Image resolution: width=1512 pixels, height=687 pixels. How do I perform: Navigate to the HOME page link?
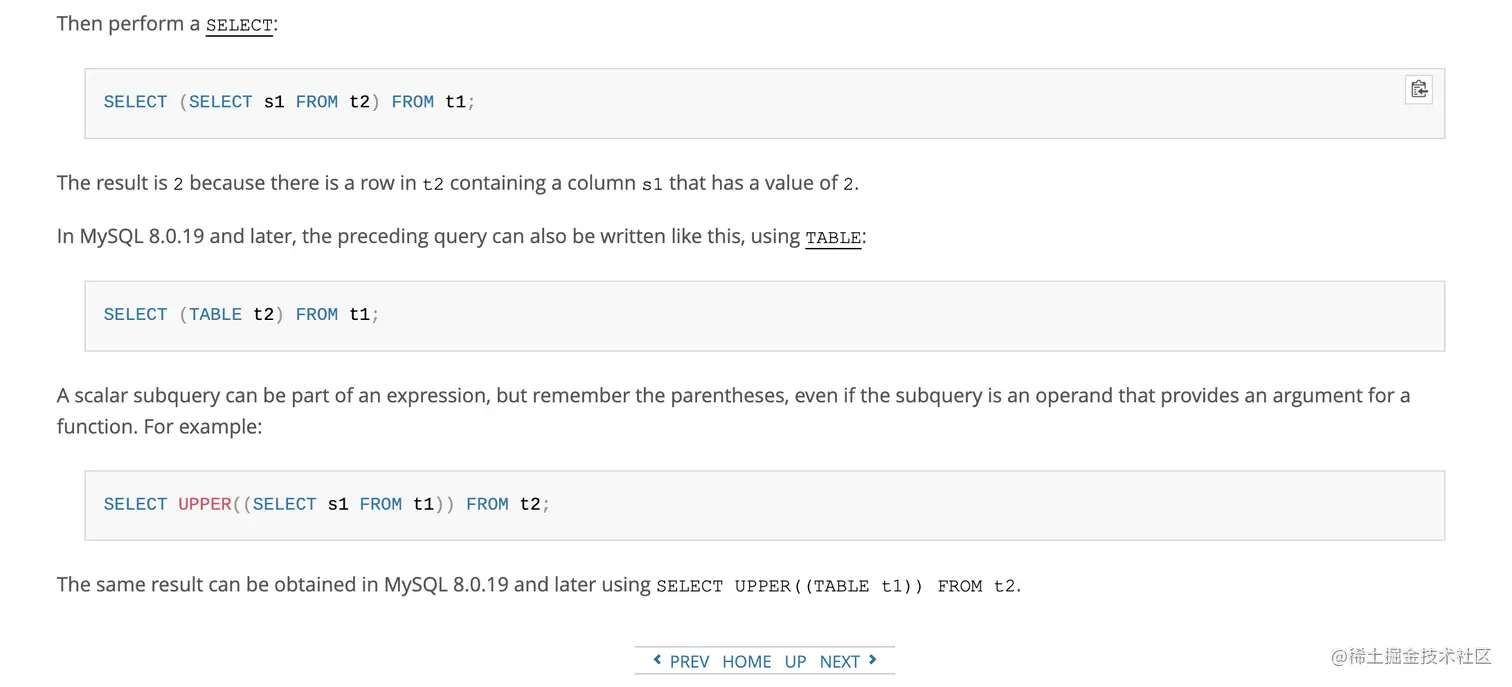click(747, 661)
